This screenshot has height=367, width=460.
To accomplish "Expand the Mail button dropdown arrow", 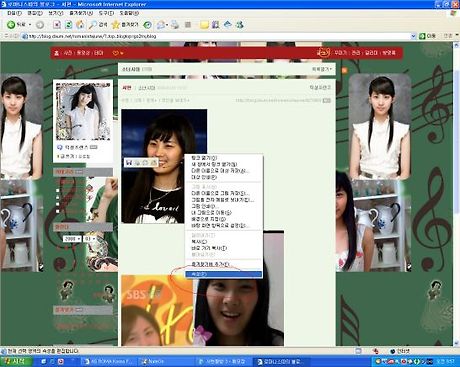I will click(x=167, y=25).
